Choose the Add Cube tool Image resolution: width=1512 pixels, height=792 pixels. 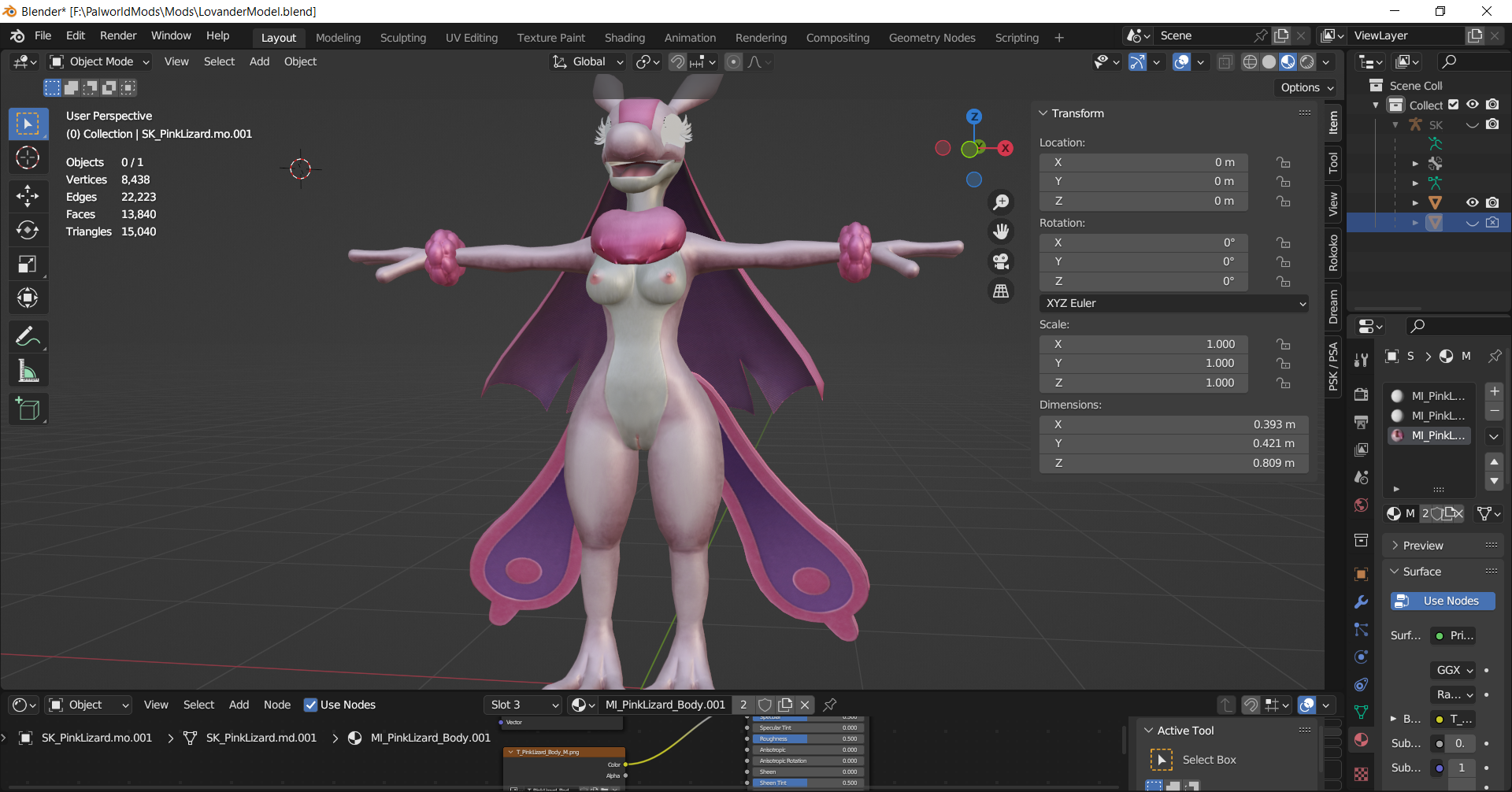click(28, 409)
